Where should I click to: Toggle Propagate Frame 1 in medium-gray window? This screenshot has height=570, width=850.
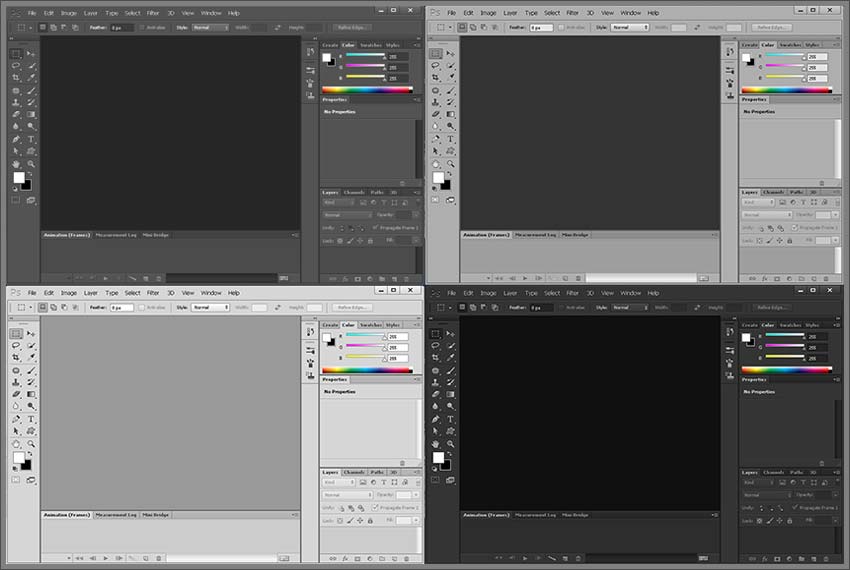click(794, 228)
